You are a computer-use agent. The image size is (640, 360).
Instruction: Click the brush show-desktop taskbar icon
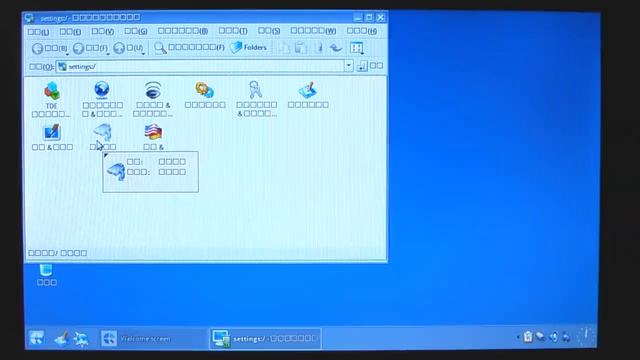(x=61, y=338)
